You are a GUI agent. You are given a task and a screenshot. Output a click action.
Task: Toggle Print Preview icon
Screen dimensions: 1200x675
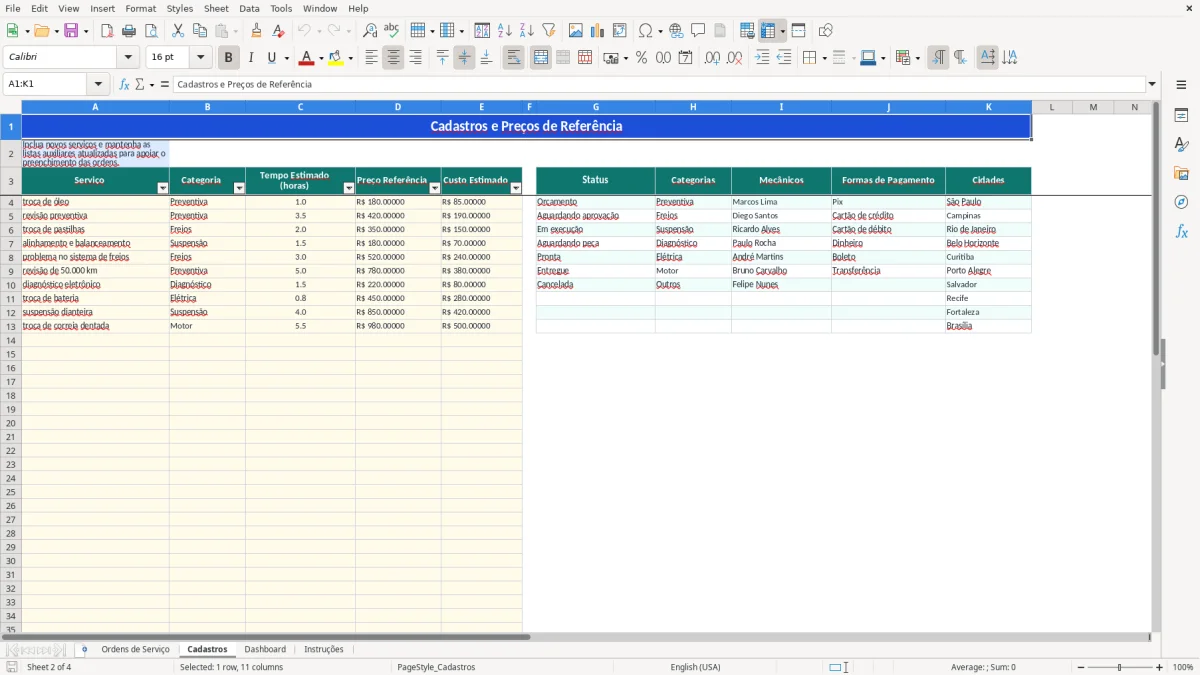pyautogui.click(x=151, y=31)
